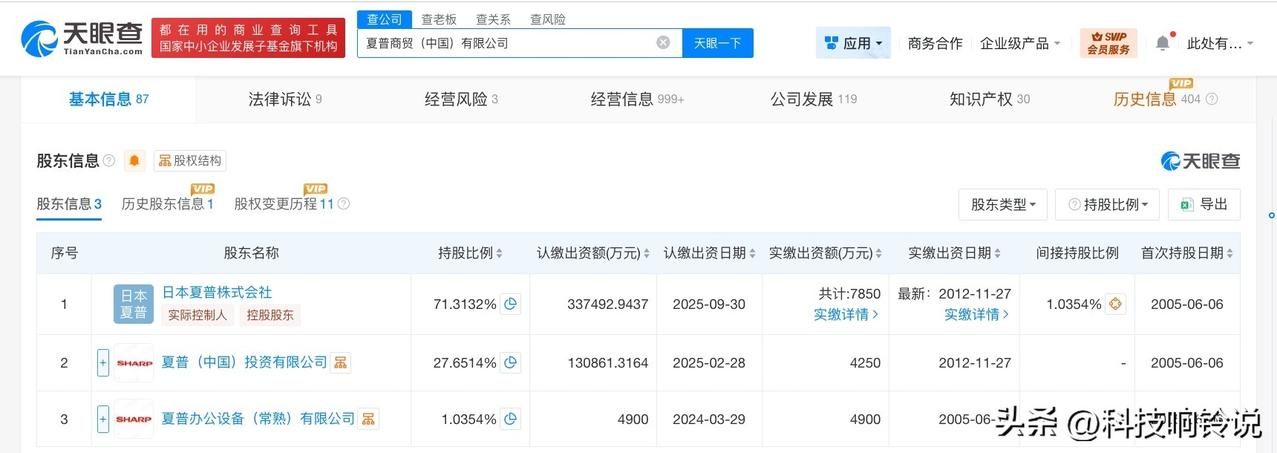The image size is (1277, 453).
Task: Open the 企业级产品 dropdown
Action: pos(1021,43)
